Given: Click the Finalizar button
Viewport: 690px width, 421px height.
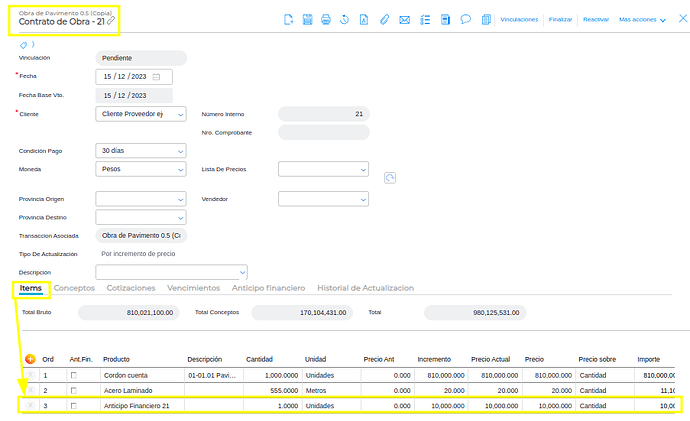Looking at the screenshot, I should 560,19.
